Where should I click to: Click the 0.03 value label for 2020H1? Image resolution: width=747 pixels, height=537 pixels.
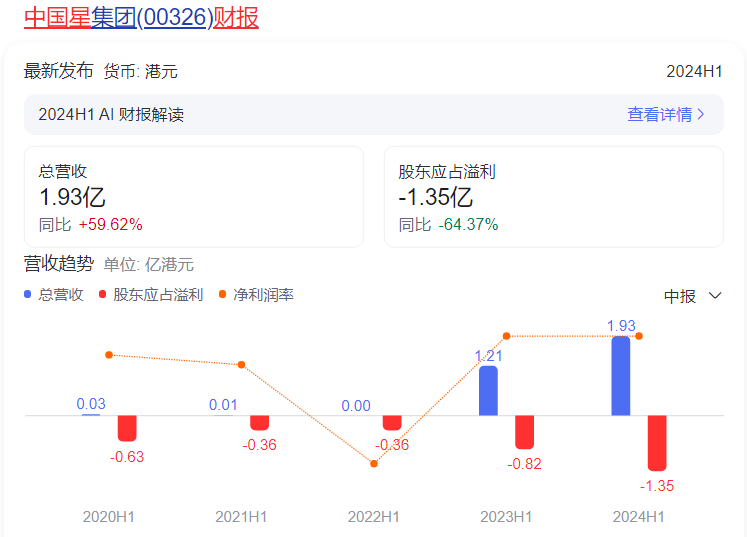(x=91, y=404)
